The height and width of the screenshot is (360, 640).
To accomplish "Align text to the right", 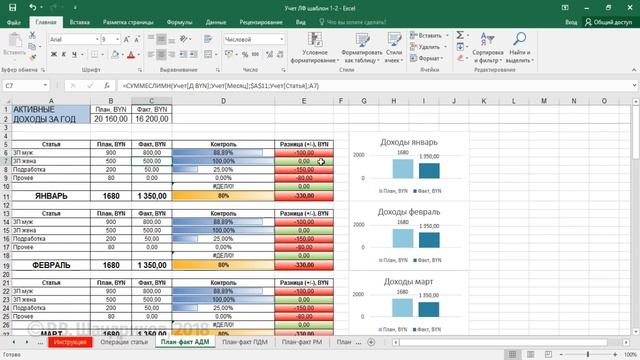I will pos(172,54).
